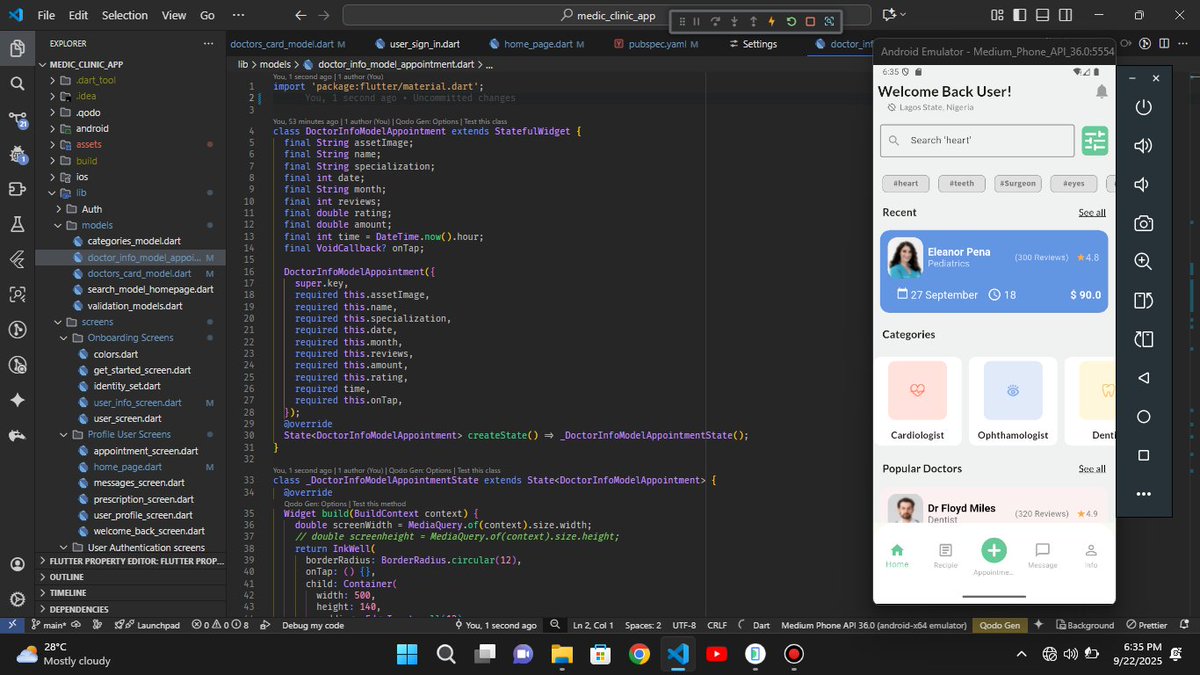
Task: Stop the debug session
Action: tap(810, 21)
